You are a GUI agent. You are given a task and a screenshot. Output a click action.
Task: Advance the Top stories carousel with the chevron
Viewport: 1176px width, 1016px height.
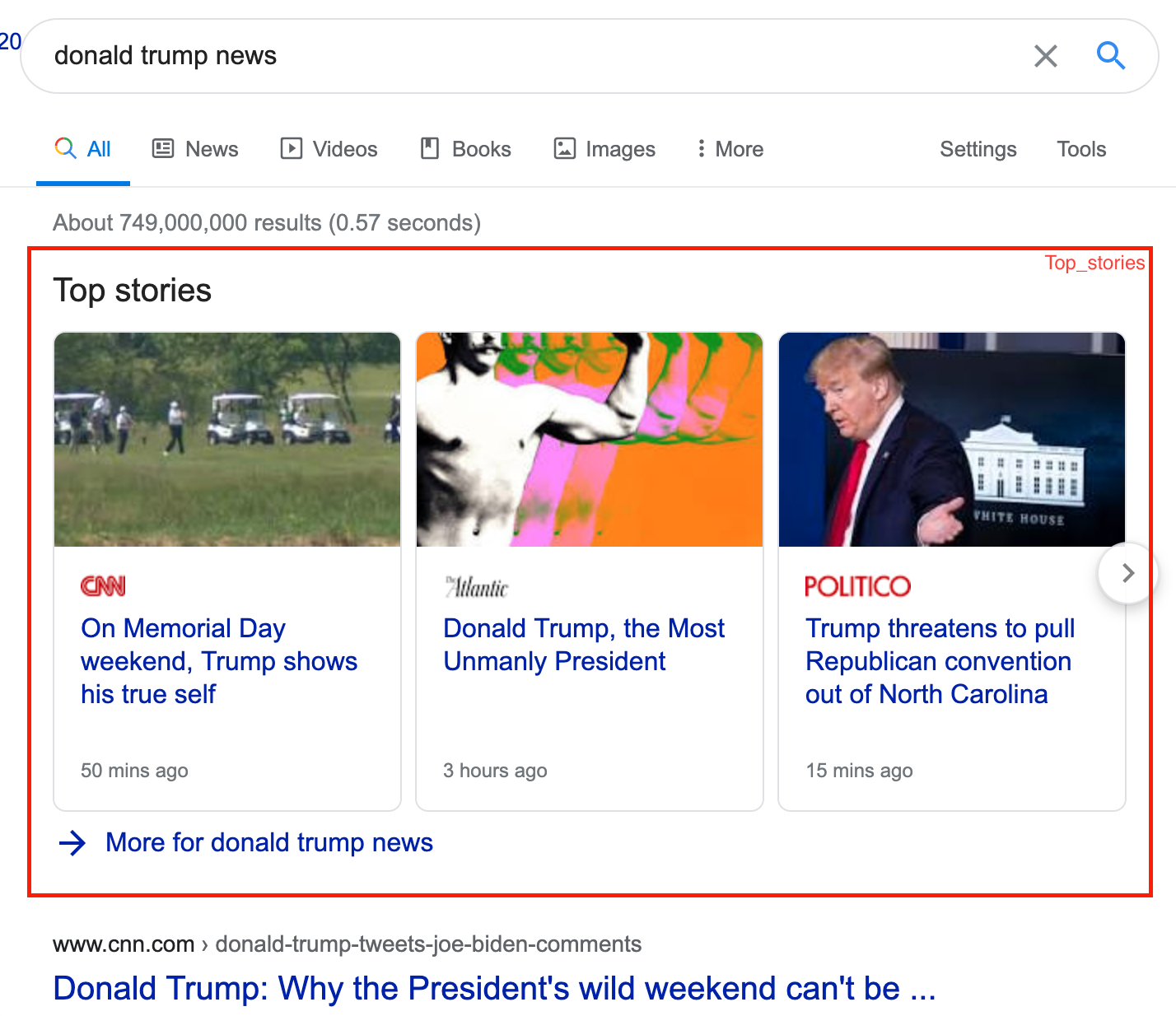1128,573
